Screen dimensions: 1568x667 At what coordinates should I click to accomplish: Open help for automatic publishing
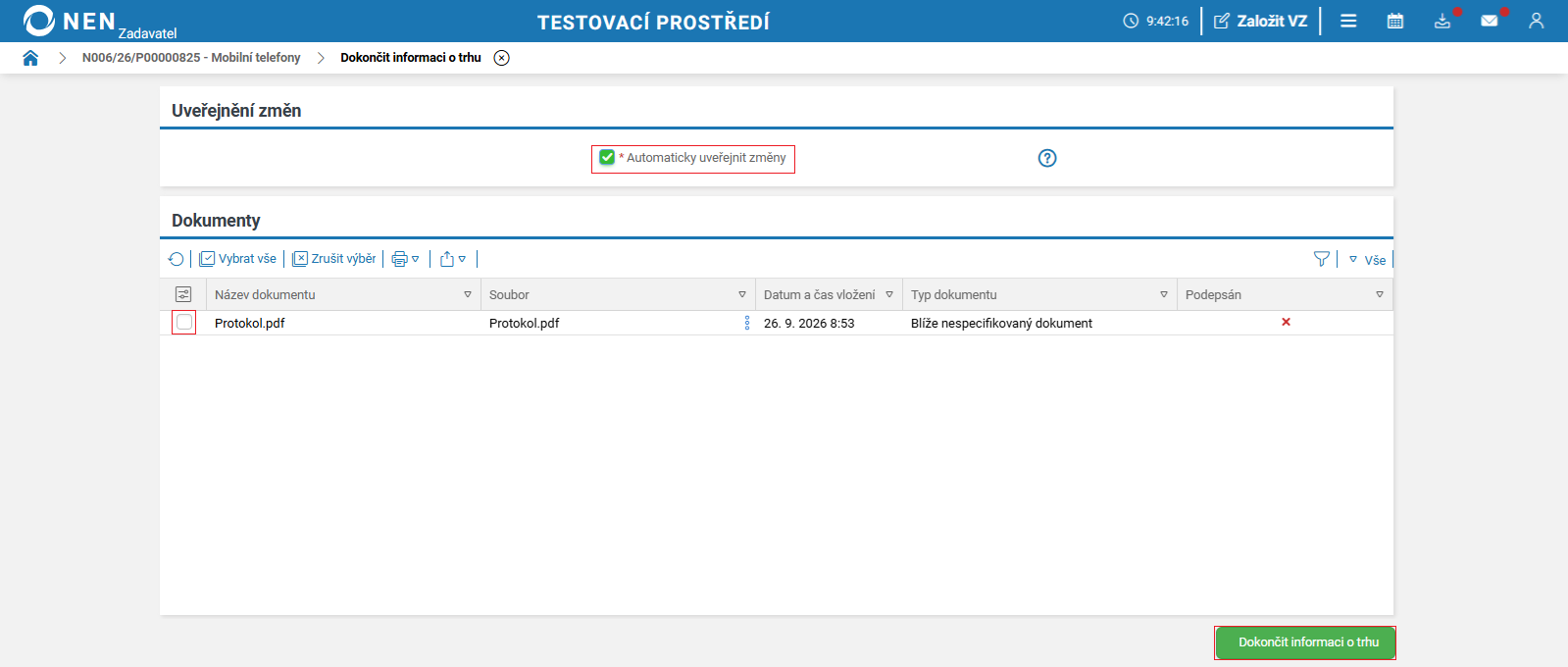[1047, 158]
